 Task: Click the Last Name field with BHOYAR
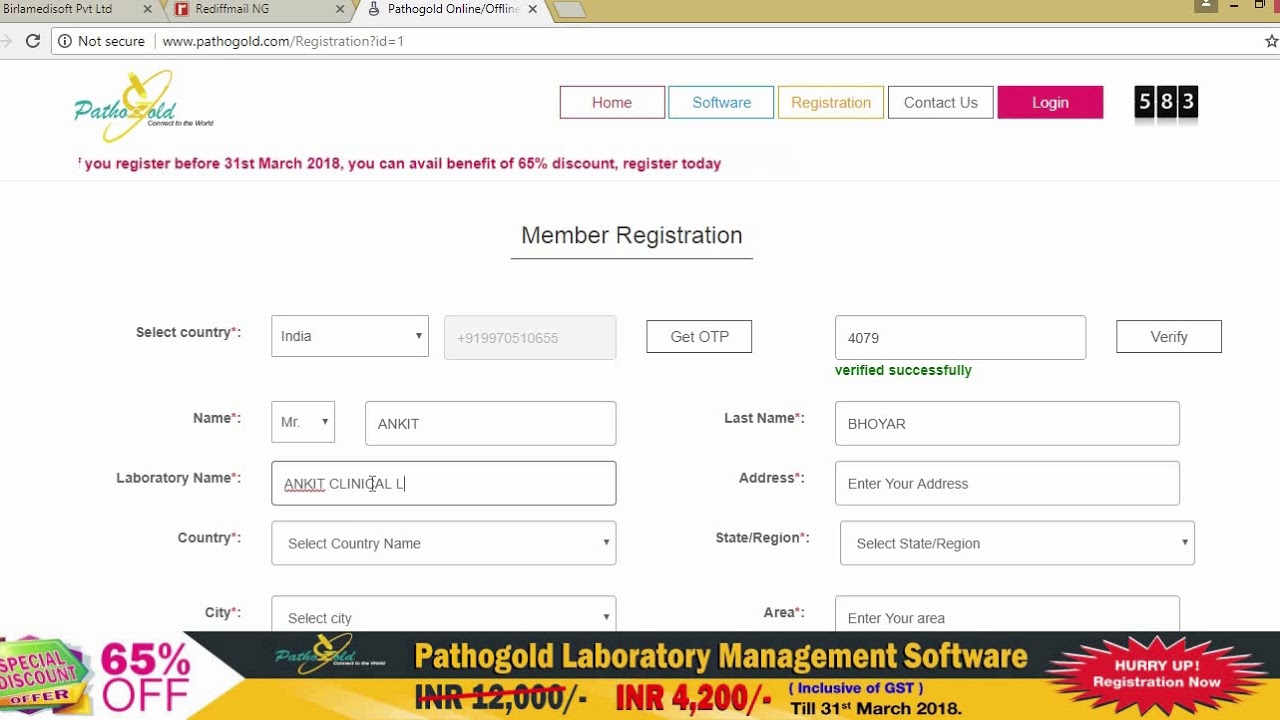click(1007, 423)
